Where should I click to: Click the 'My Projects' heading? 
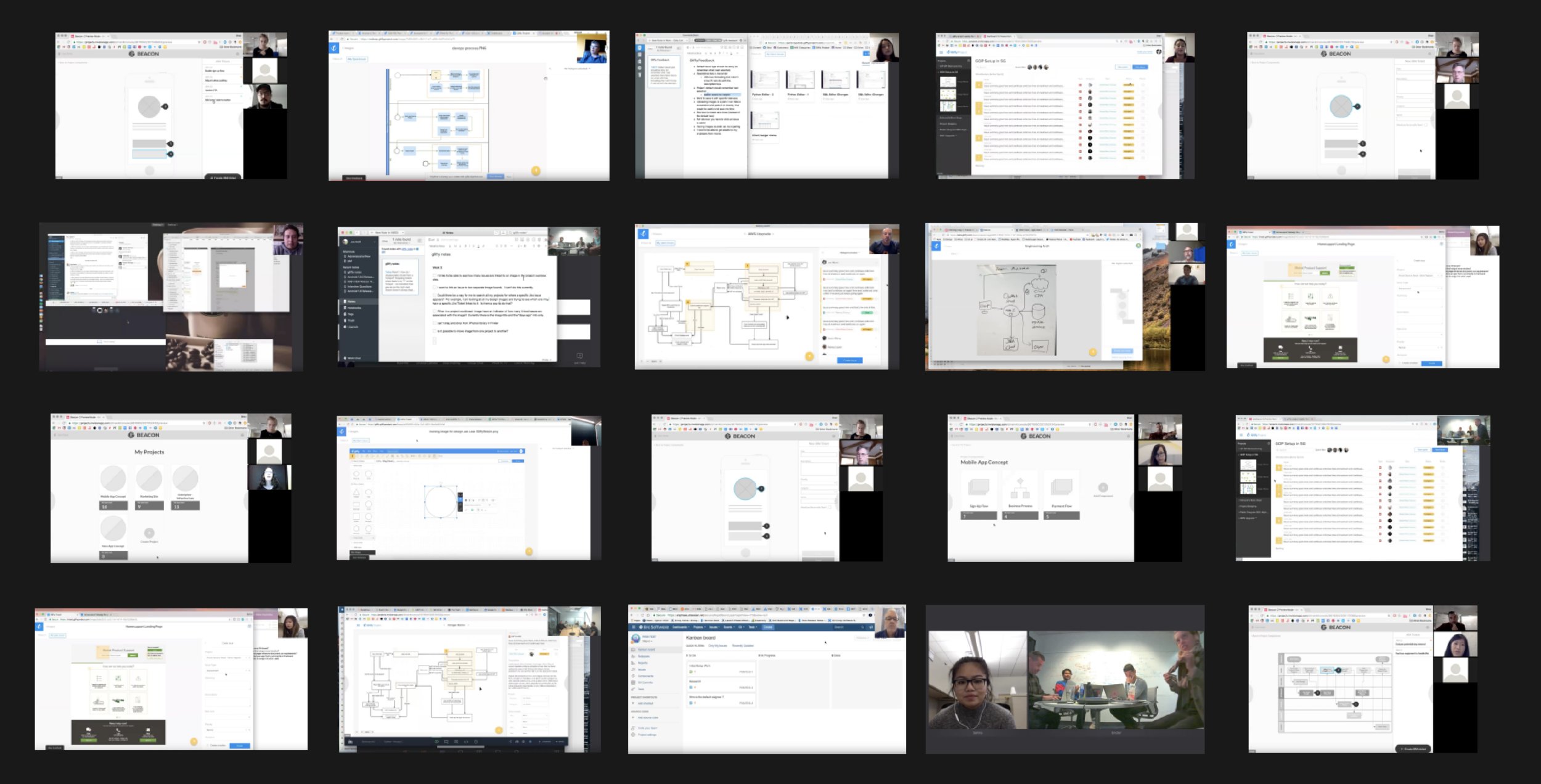tap(149, 452)
